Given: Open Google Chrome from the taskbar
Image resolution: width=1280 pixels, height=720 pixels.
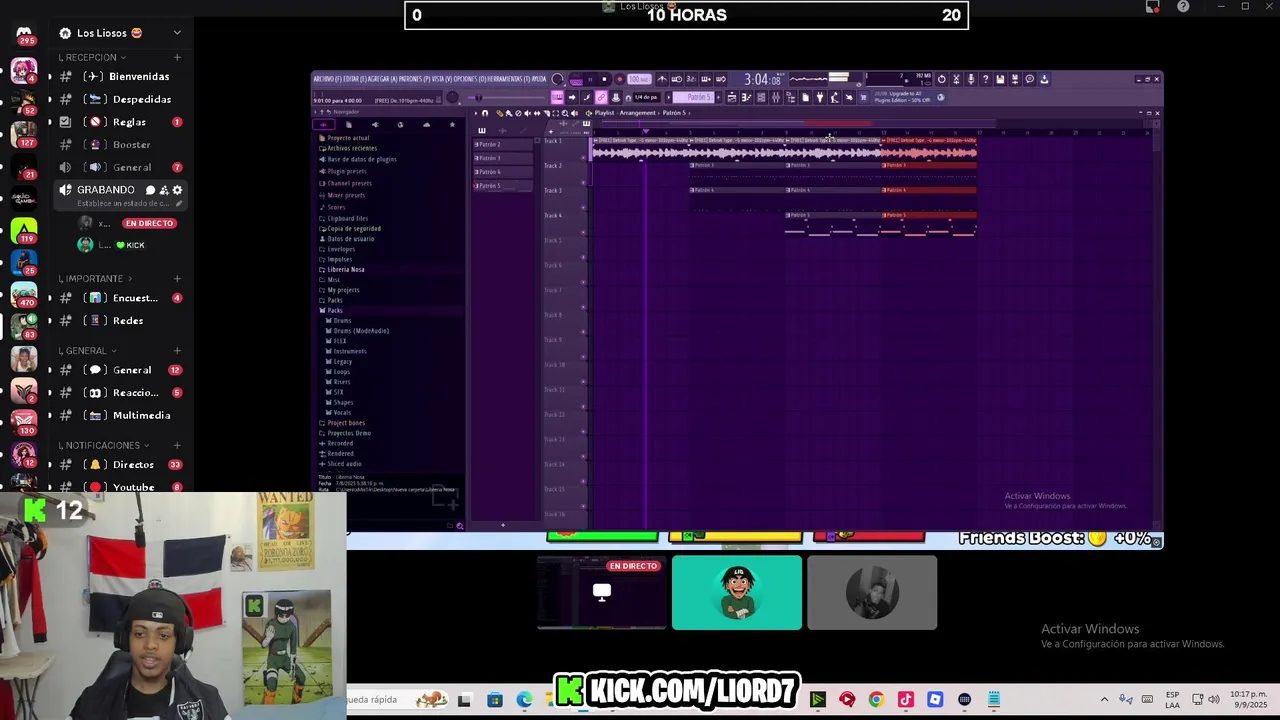Looking at the screenshot, I should 876,700.
